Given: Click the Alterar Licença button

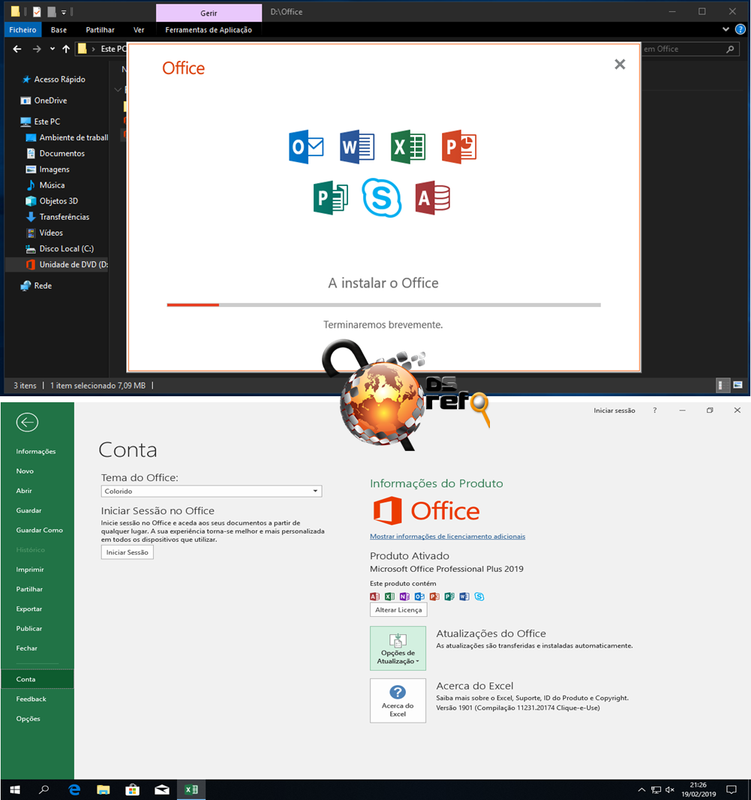Looking at the screenshot, I should coord(398,610).
